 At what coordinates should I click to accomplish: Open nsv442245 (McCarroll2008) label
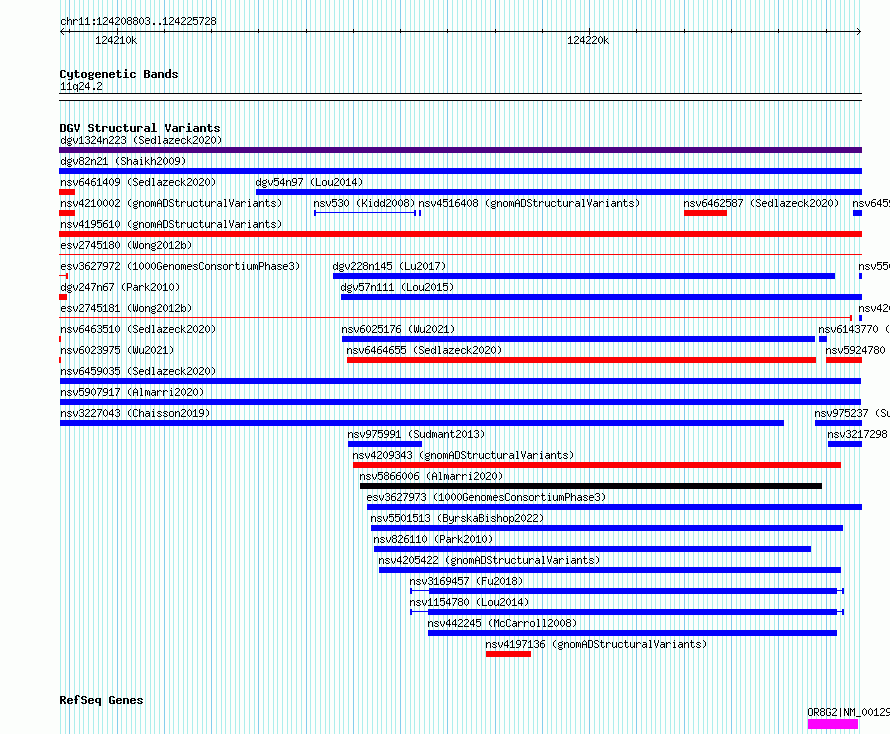502,623
